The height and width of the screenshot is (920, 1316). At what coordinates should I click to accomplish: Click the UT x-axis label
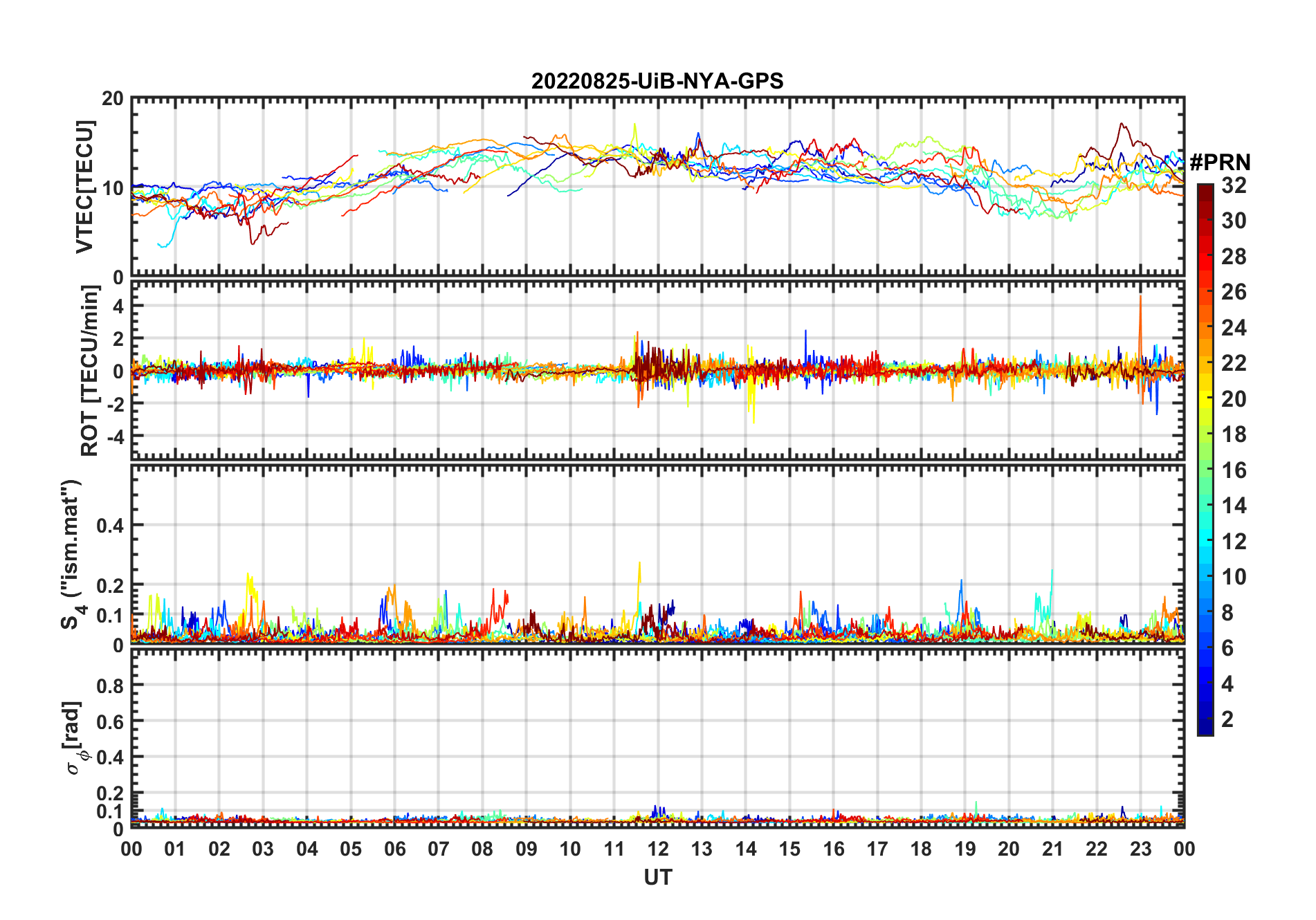pyautogui.click(x=657, y=877)
